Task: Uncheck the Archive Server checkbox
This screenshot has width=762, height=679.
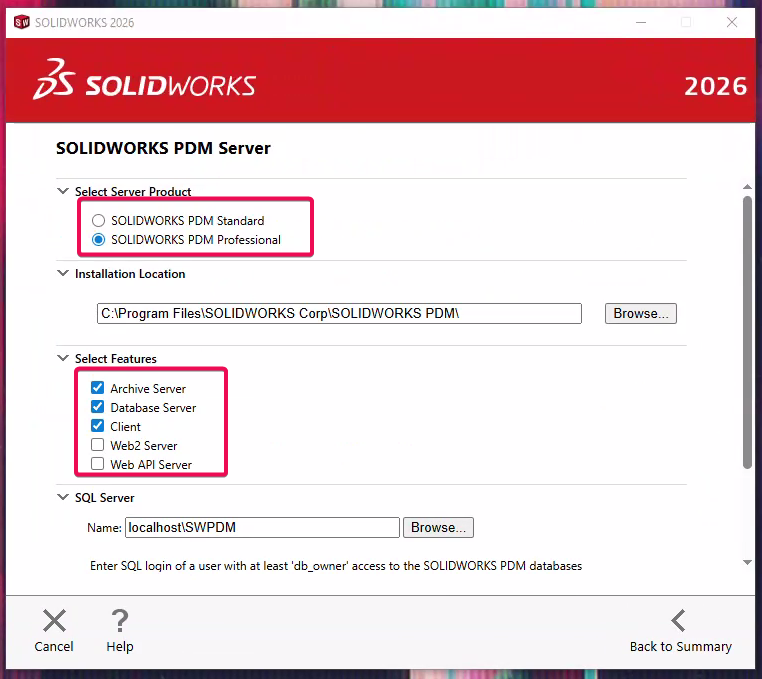Action: click(98, 388)
